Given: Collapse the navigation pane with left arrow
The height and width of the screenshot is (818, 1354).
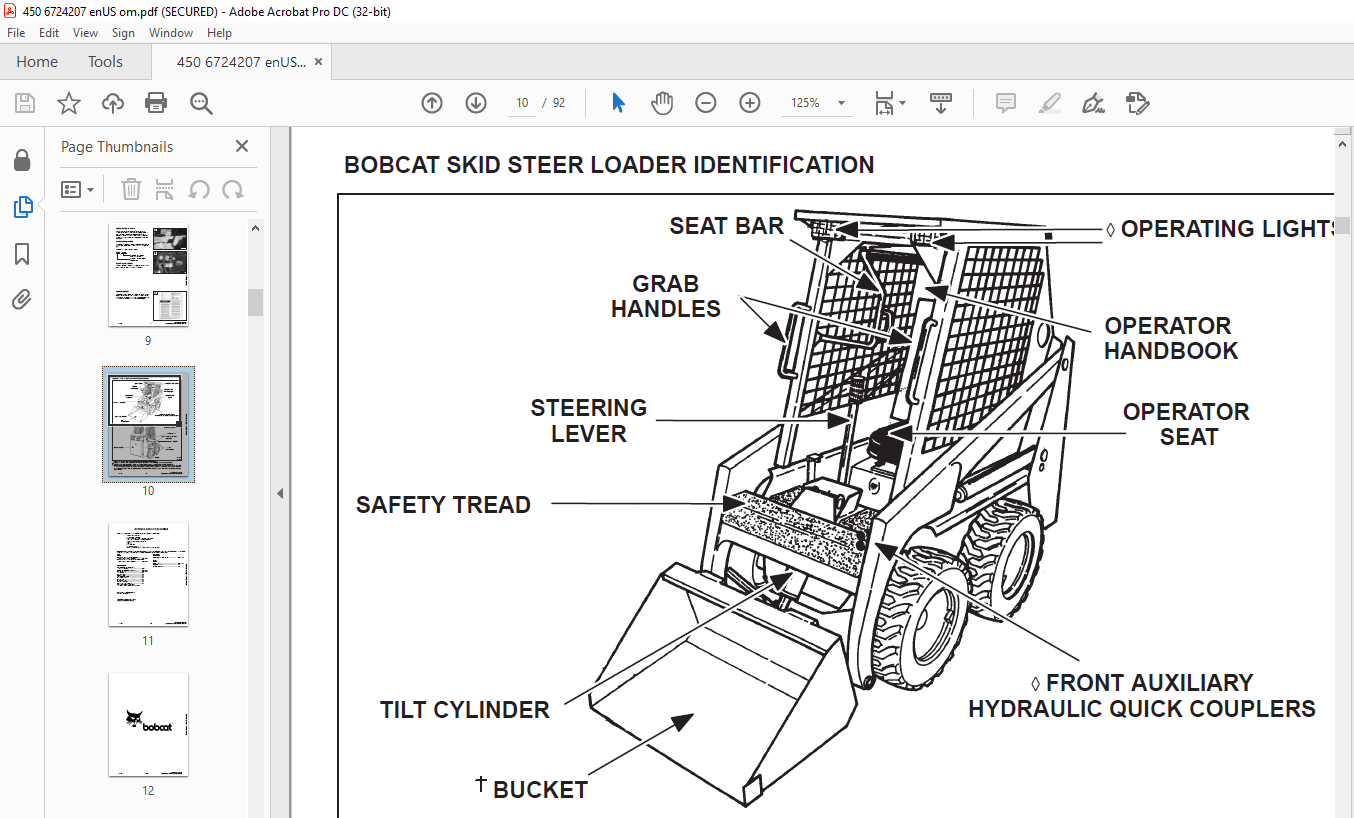Looking at the screenshot, I should pos(280,493).
